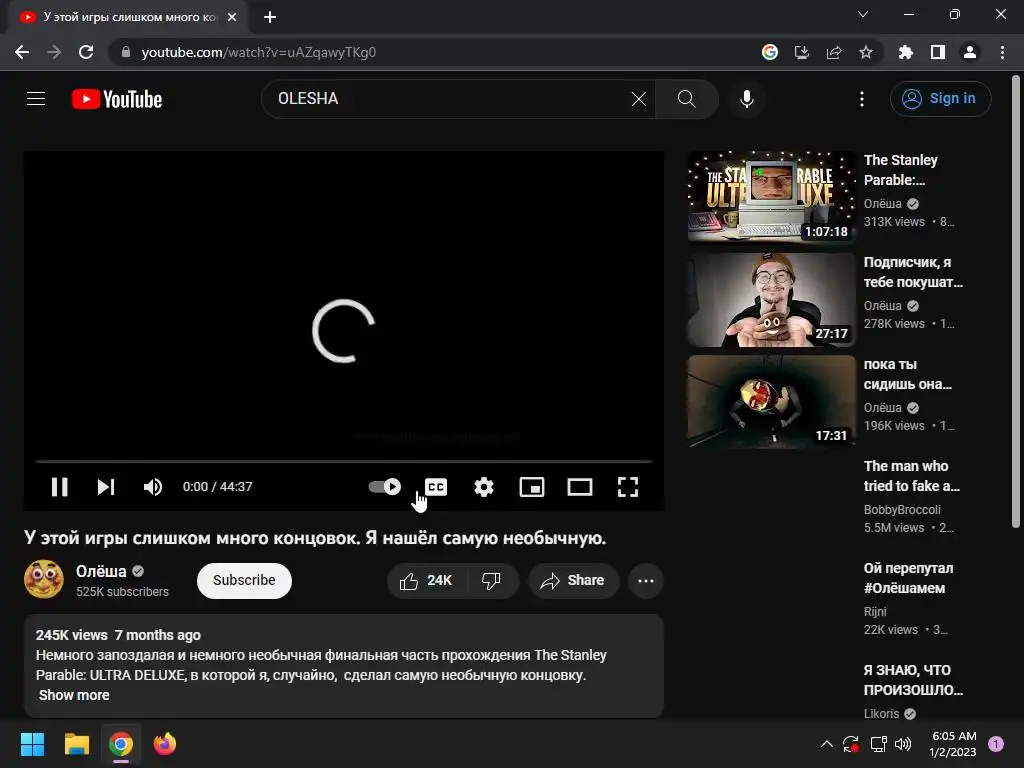Run search with magnifier button
The width and height of the screenshot is (1024, 768).
click(x=686, y=99)
